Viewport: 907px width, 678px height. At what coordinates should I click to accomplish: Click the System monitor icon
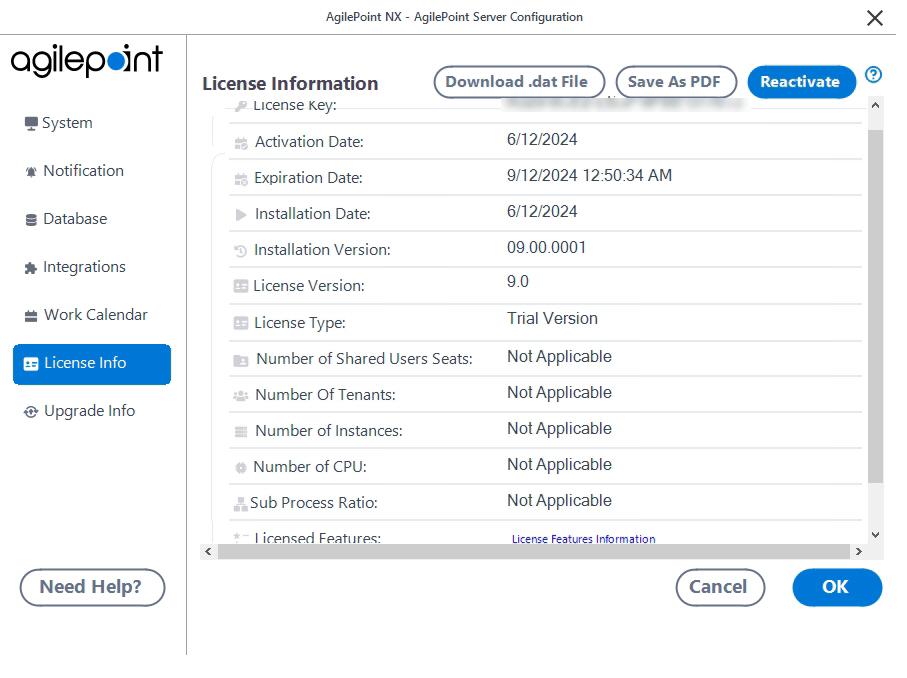click(x=31, y=123)
